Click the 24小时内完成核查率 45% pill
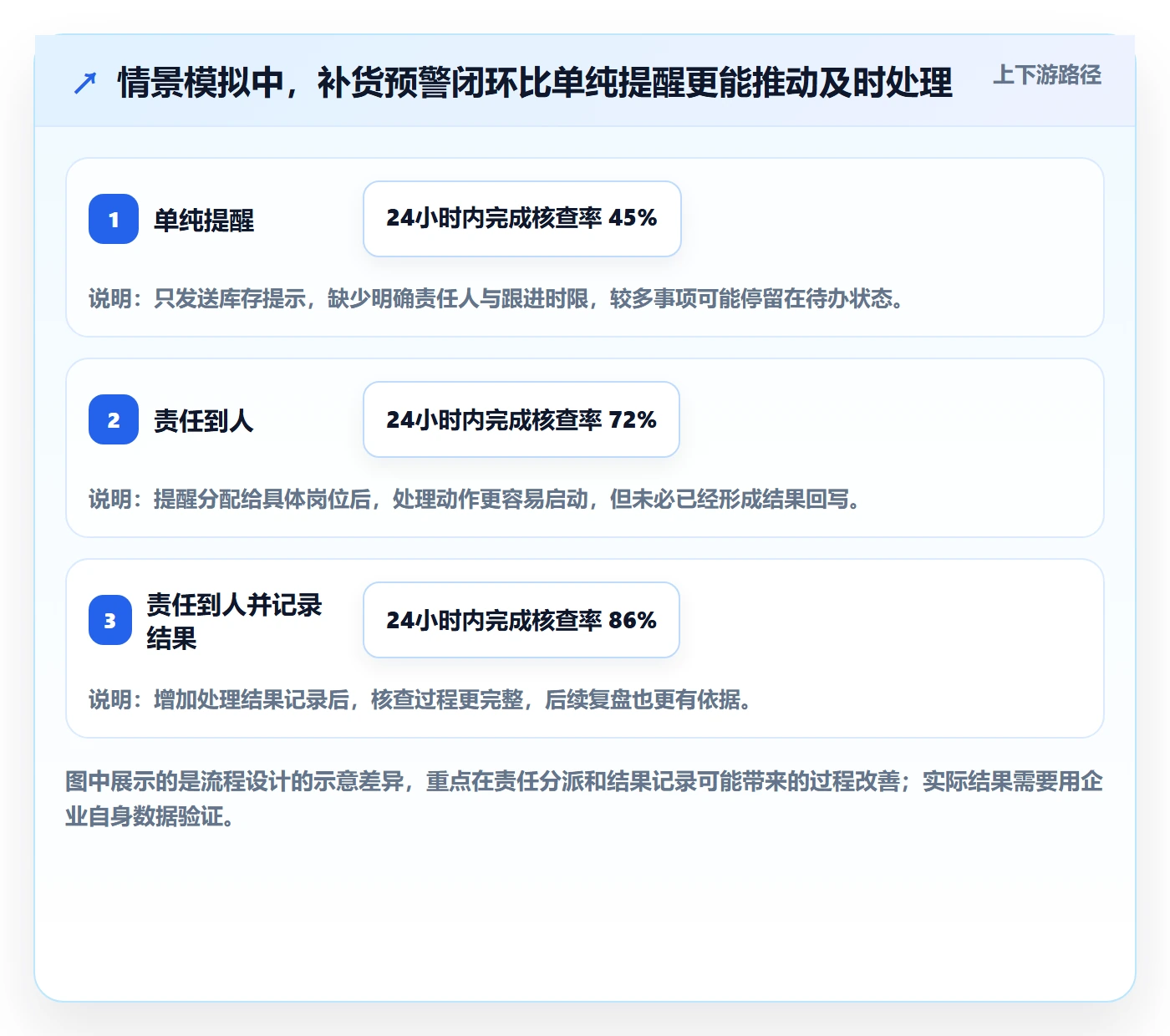This screenshot has width=1170, height=1036. point(522,219)
